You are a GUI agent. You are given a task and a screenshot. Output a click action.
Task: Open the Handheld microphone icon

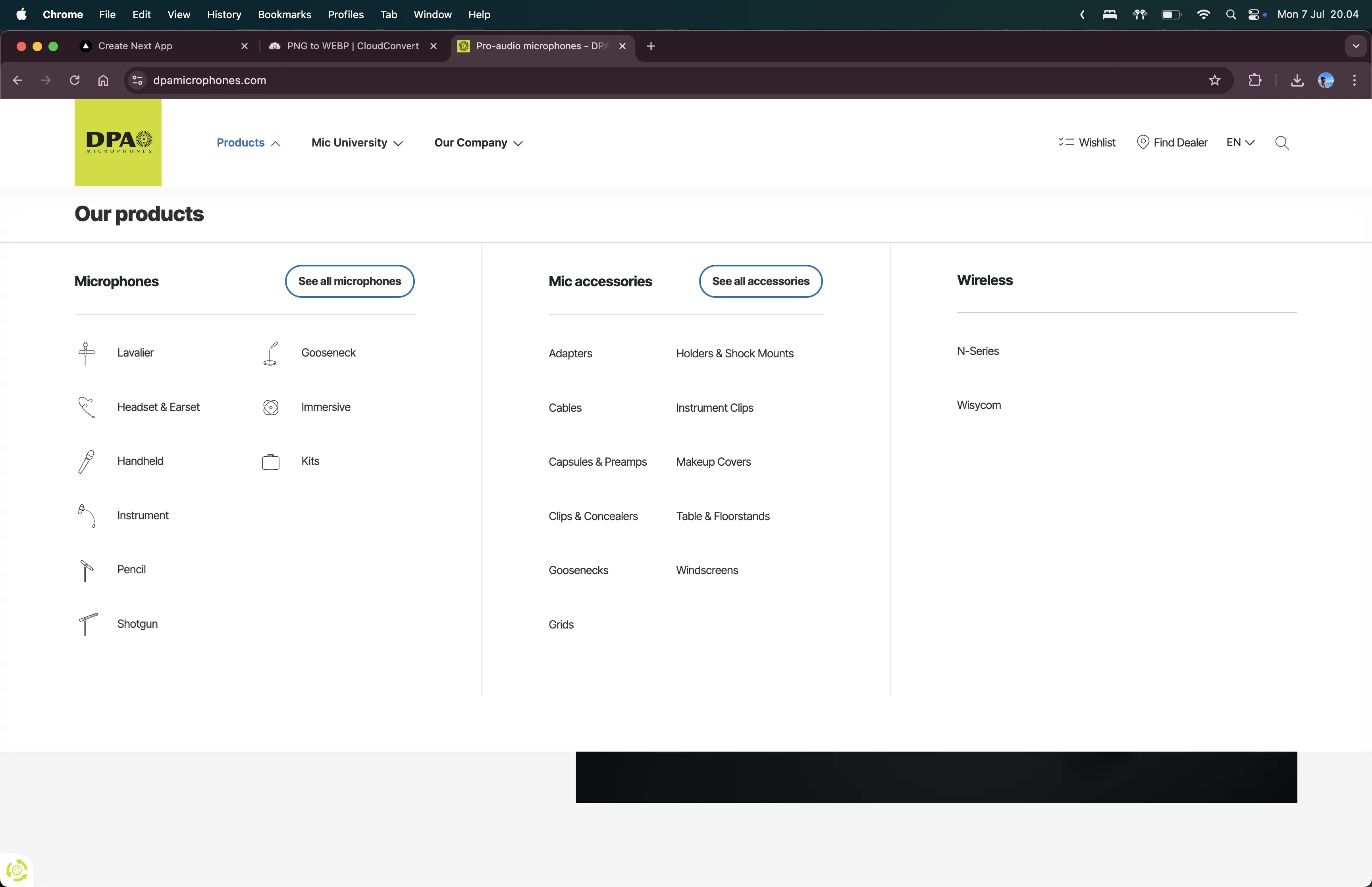point(86,461)
